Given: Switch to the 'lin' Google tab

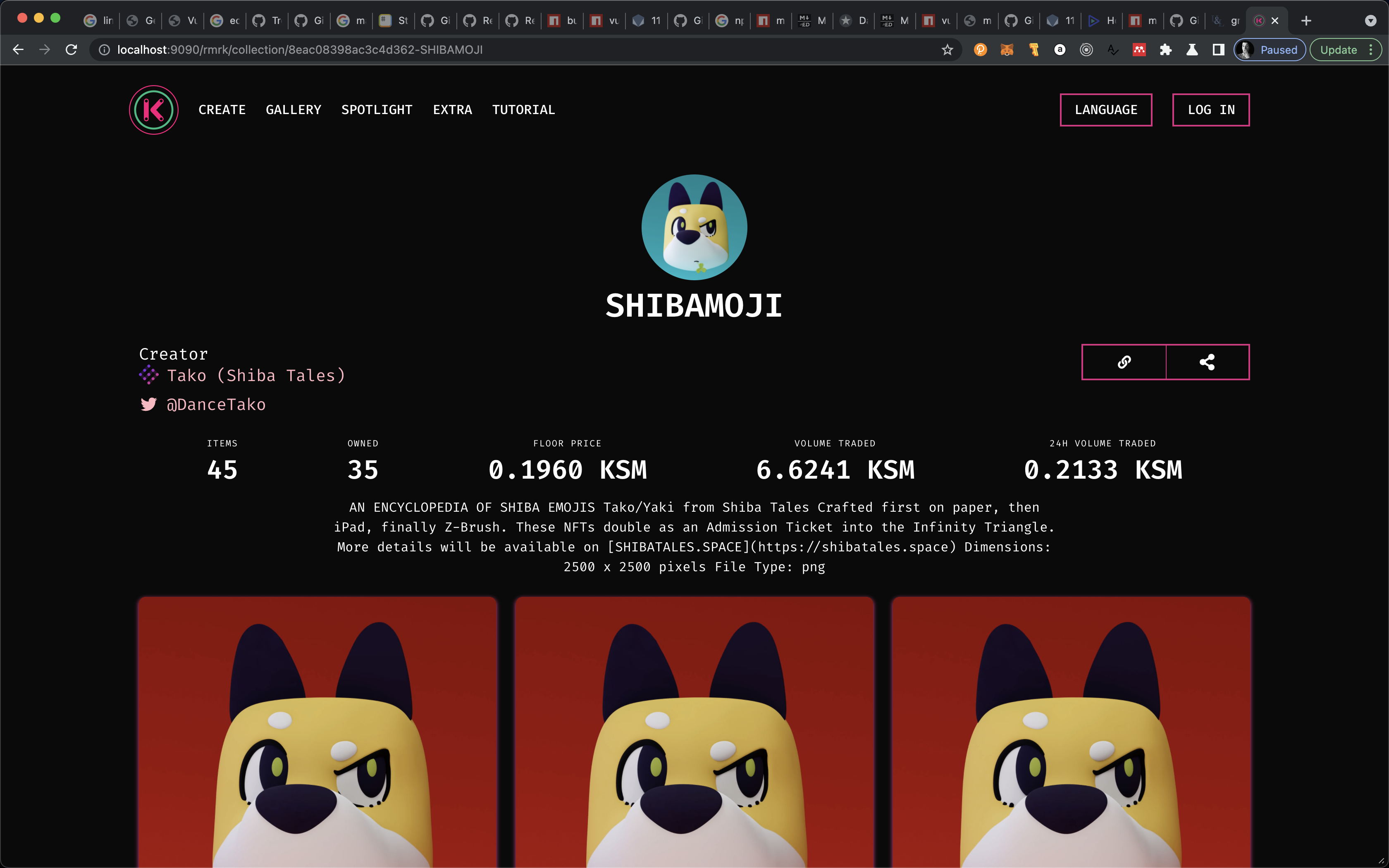Looking at the screenshot, I should 99,21.
